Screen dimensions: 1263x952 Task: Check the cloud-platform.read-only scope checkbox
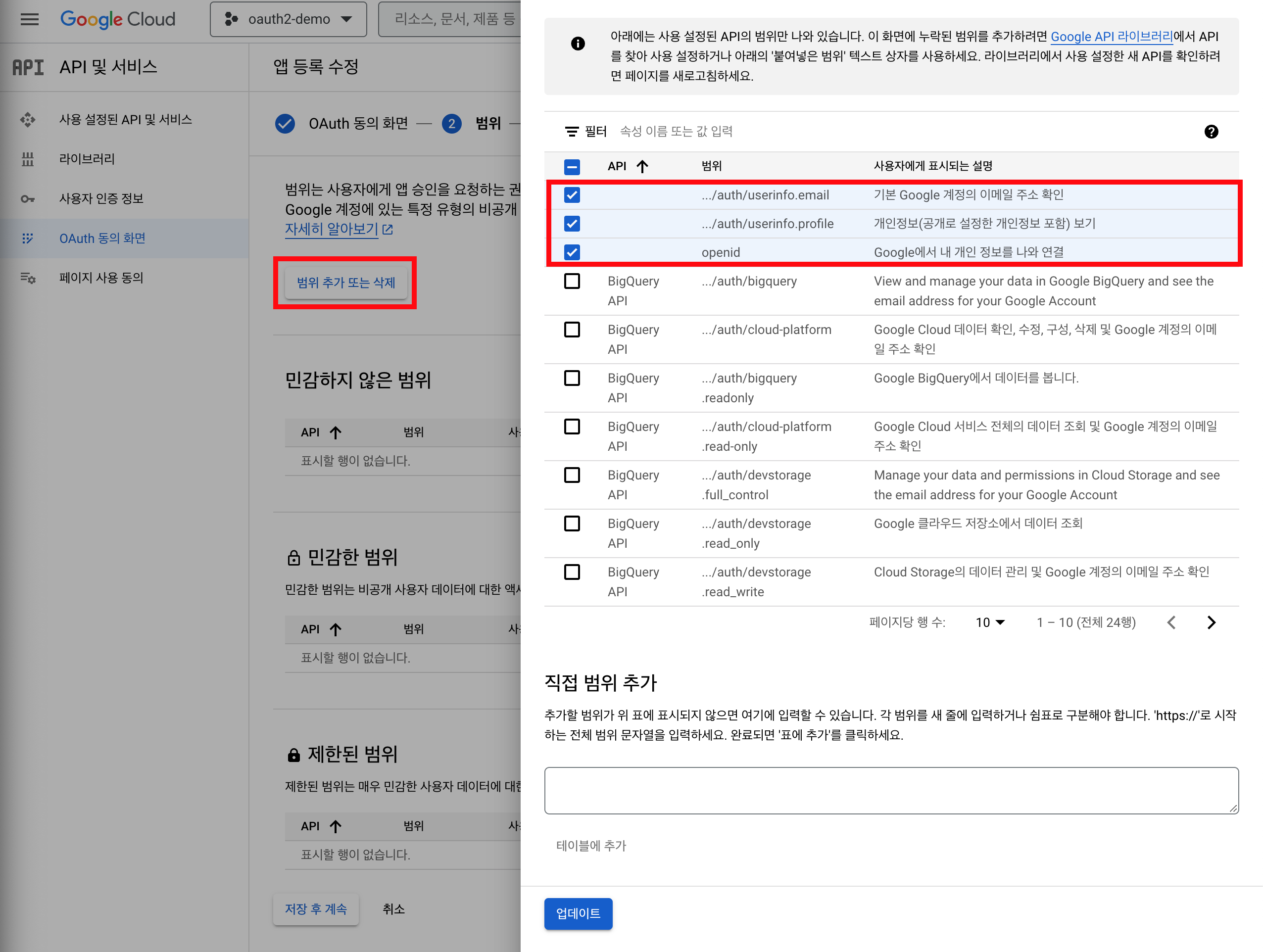[572, 427]
